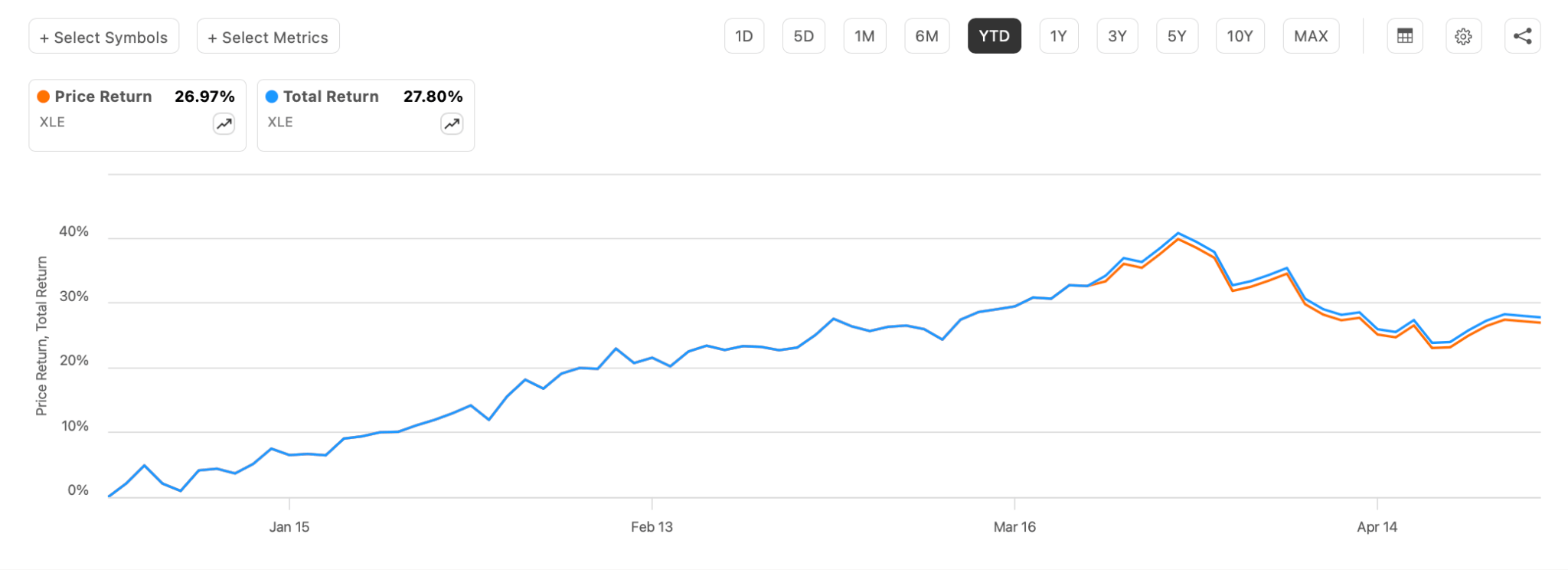Select the YTD range button
This screenshot has width=1568, height=570.
tap(994, 36)
